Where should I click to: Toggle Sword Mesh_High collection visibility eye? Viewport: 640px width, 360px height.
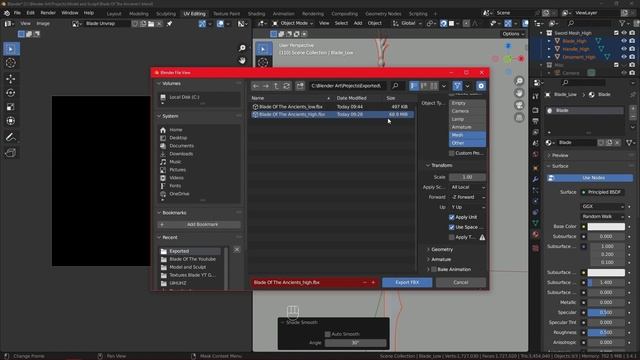(x=624, y=33)
